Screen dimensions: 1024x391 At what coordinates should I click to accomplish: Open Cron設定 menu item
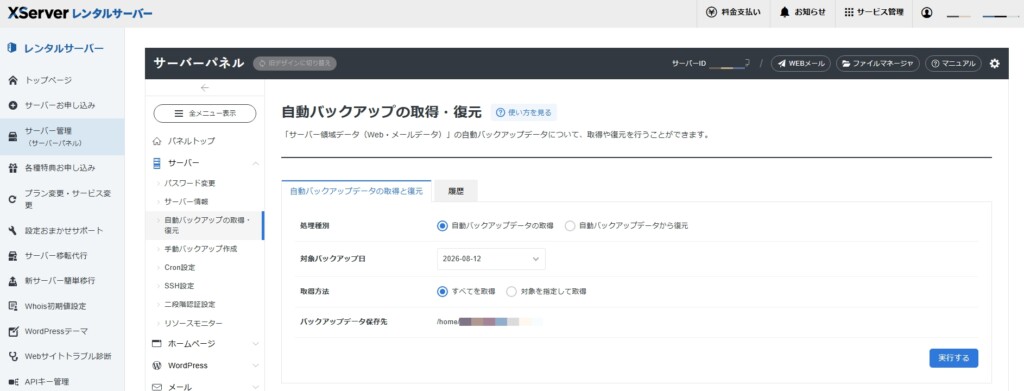click(x=180, y=268)
